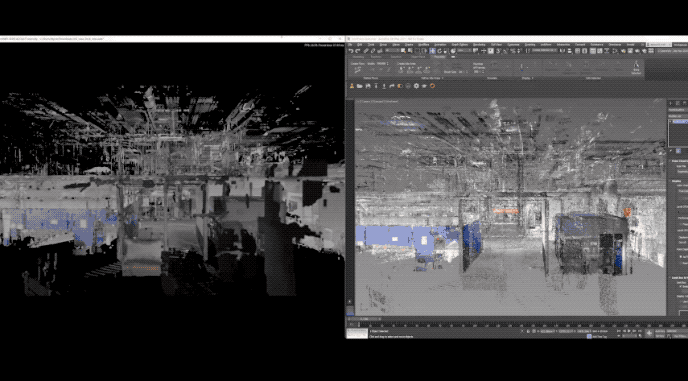This screenshot has height=381, width=688.
Task: Open the named selection sets dropdown
Action: click(544, 50)
